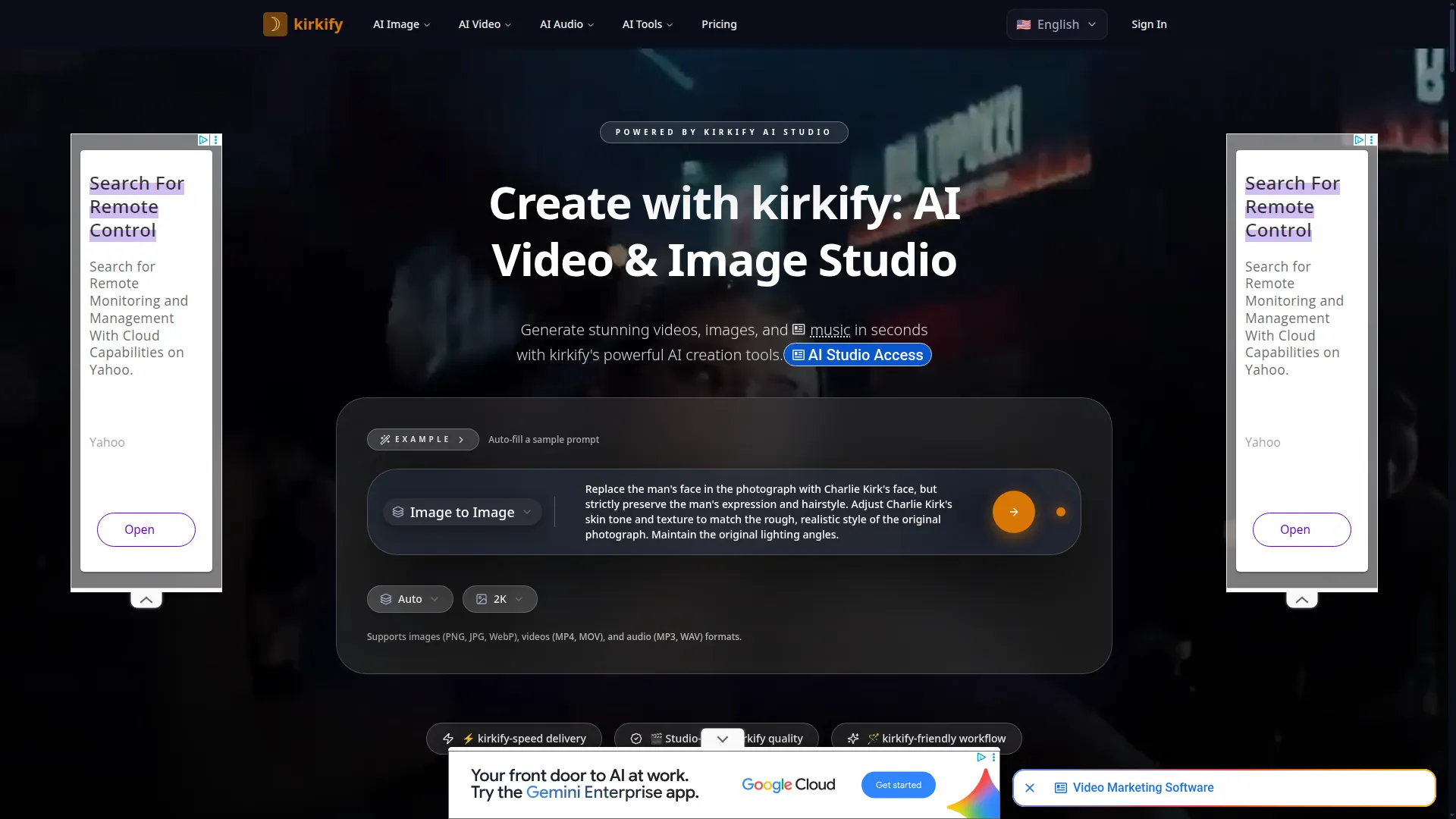Collapse the left side ad with the up chevron

click(x=146, y=600)
